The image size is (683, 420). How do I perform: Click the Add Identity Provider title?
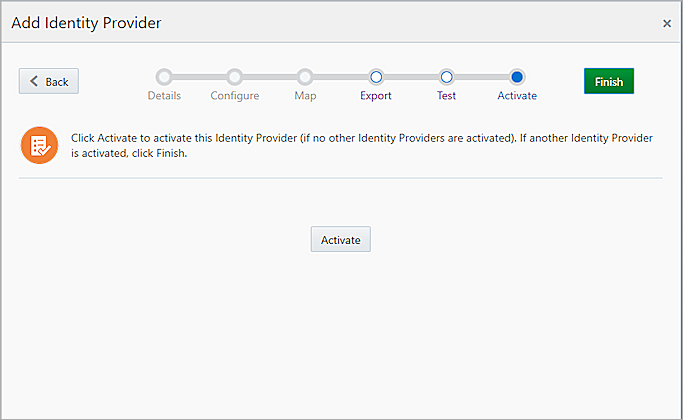pos(86,22)
